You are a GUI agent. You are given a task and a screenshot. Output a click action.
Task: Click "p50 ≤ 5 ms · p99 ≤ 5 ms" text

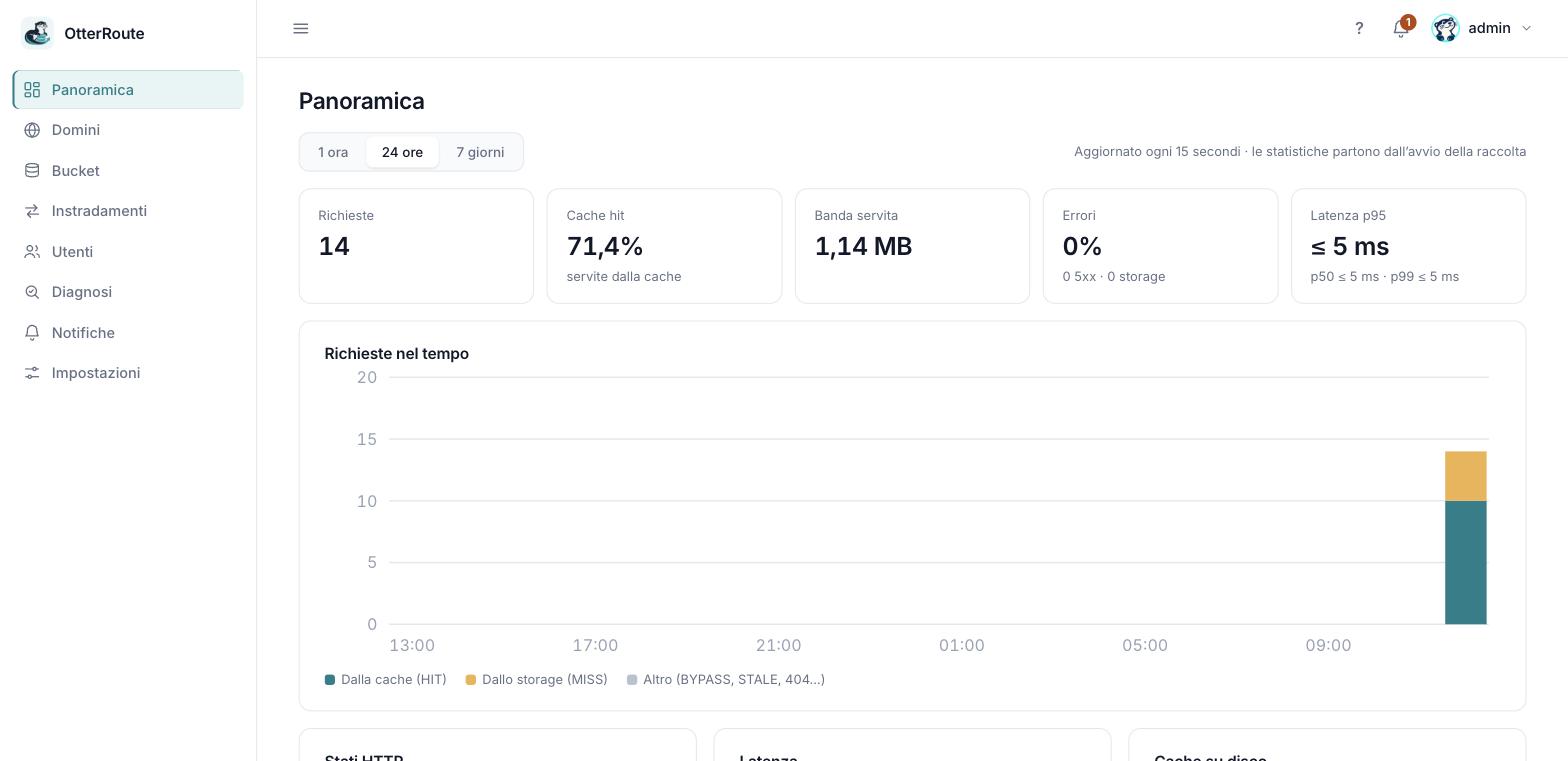pos(1384,277)
